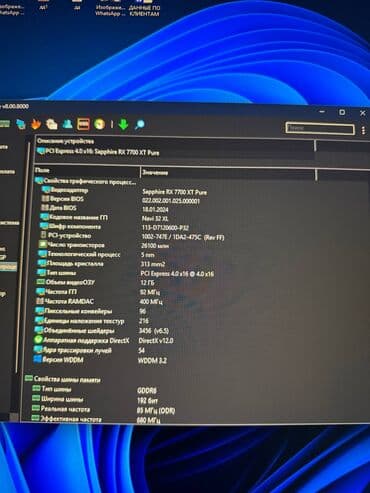Select the 5 nm value
Viewport: 370px width, 493px height.
[148, 255]
